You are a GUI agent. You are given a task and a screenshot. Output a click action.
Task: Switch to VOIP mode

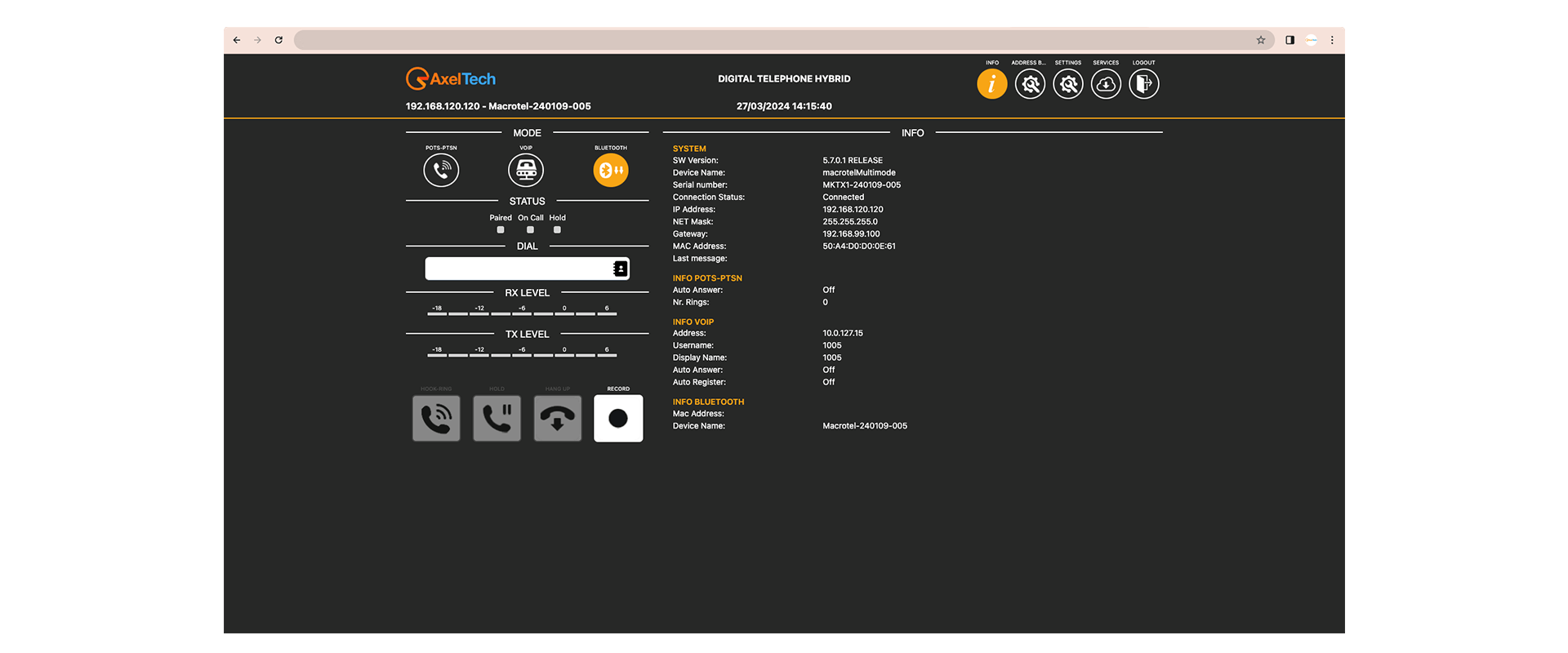pyautogui.click(x=526, y=170)
